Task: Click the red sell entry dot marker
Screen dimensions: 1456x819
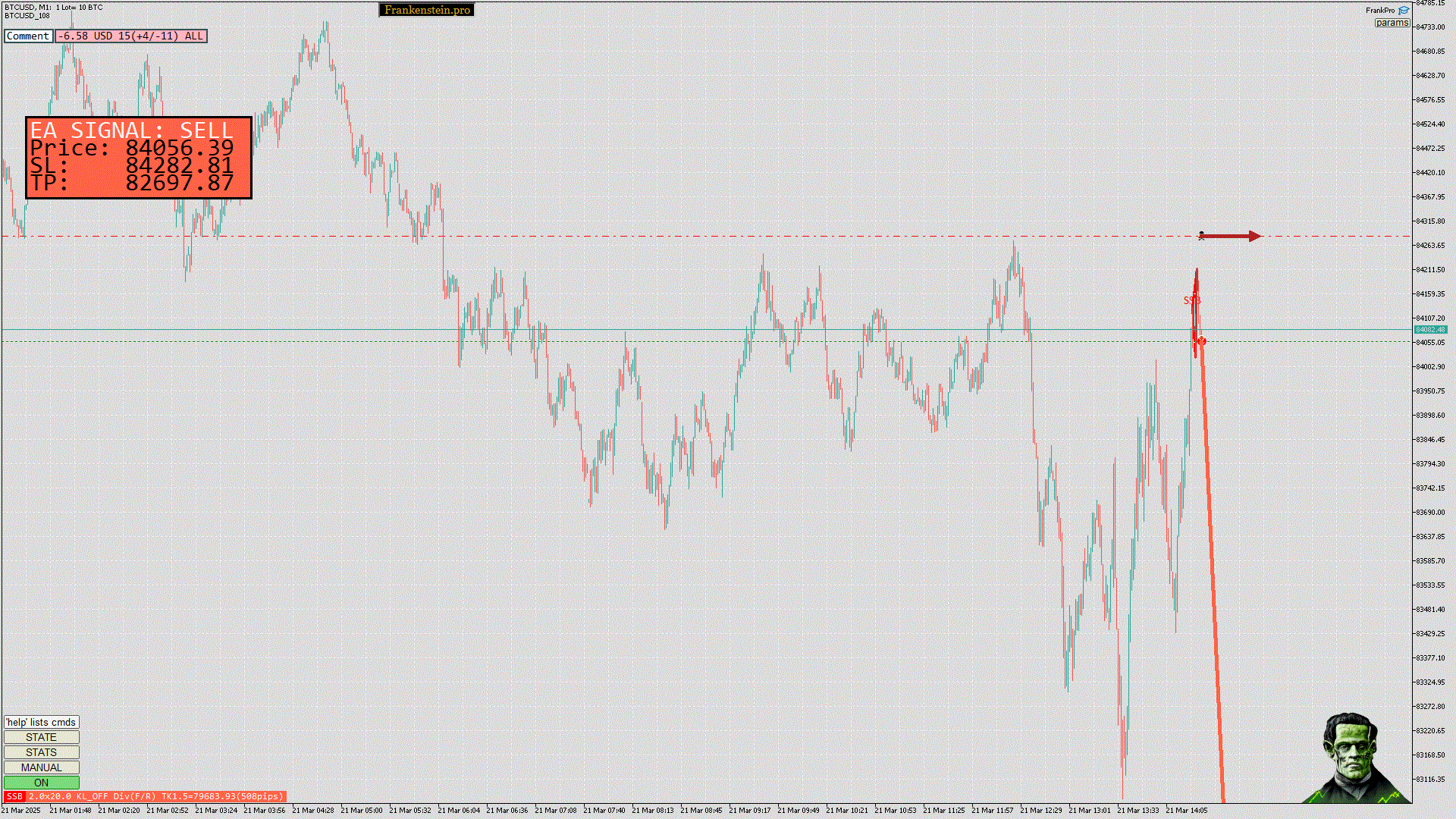Action: (x=1202, y=341)
